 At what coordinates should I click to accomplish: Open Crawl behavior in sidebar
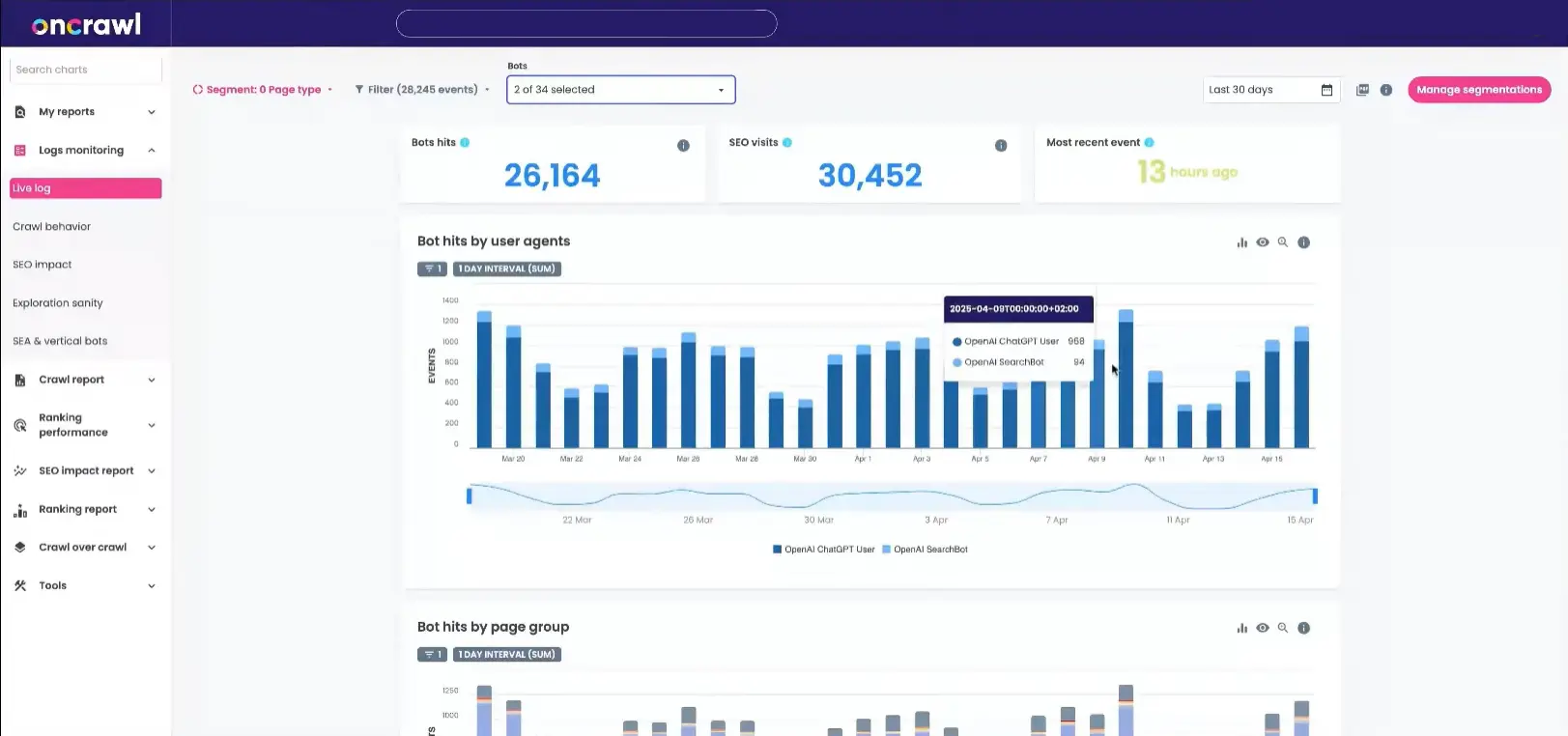pyautogui.click(x=52, y=227)
